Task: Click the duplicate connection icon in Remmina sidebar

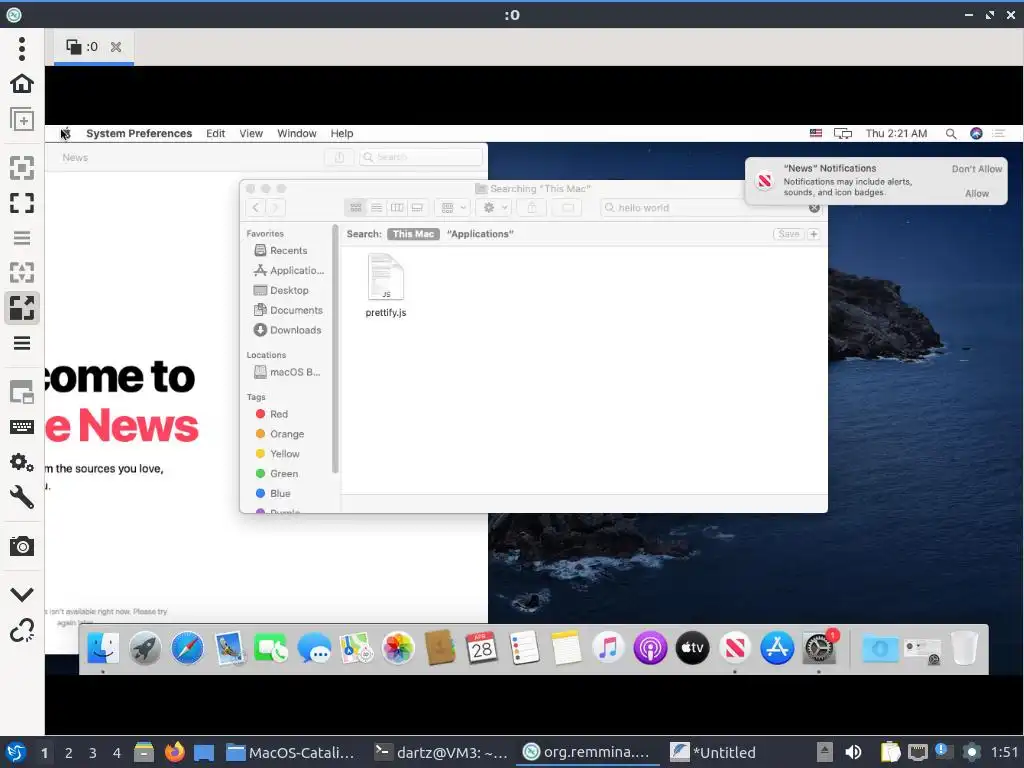Action: coord(22,120)
